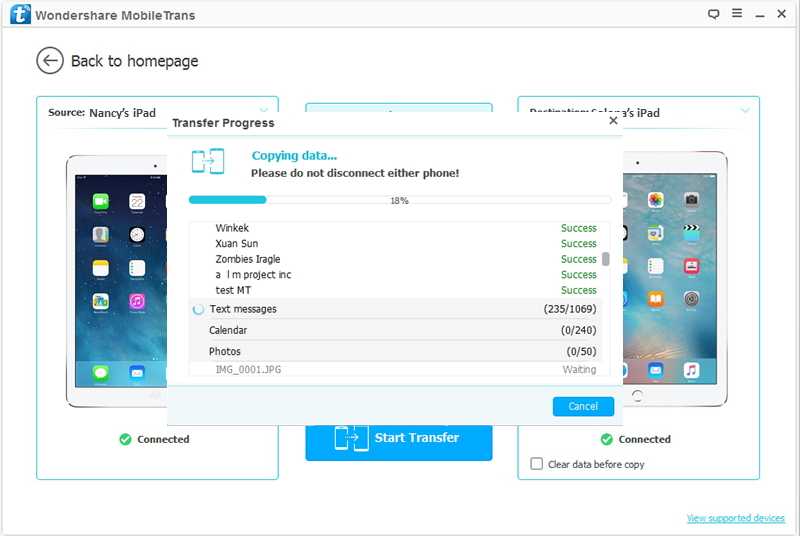Click the Winkek contact entry

click(x=232, y=228)
